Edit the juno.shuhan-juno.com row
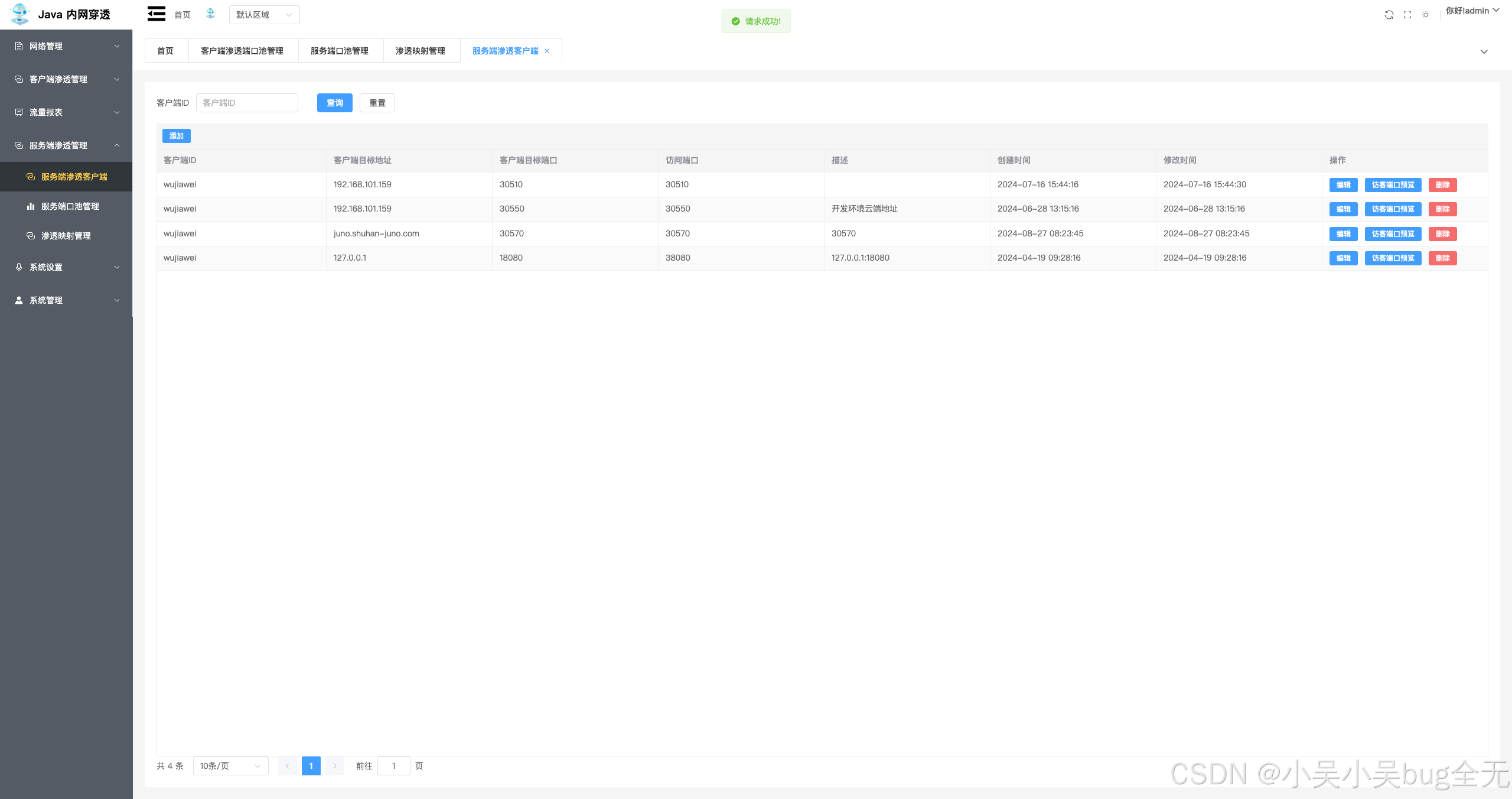The image size is (1512, 799). click(1344, 234)
